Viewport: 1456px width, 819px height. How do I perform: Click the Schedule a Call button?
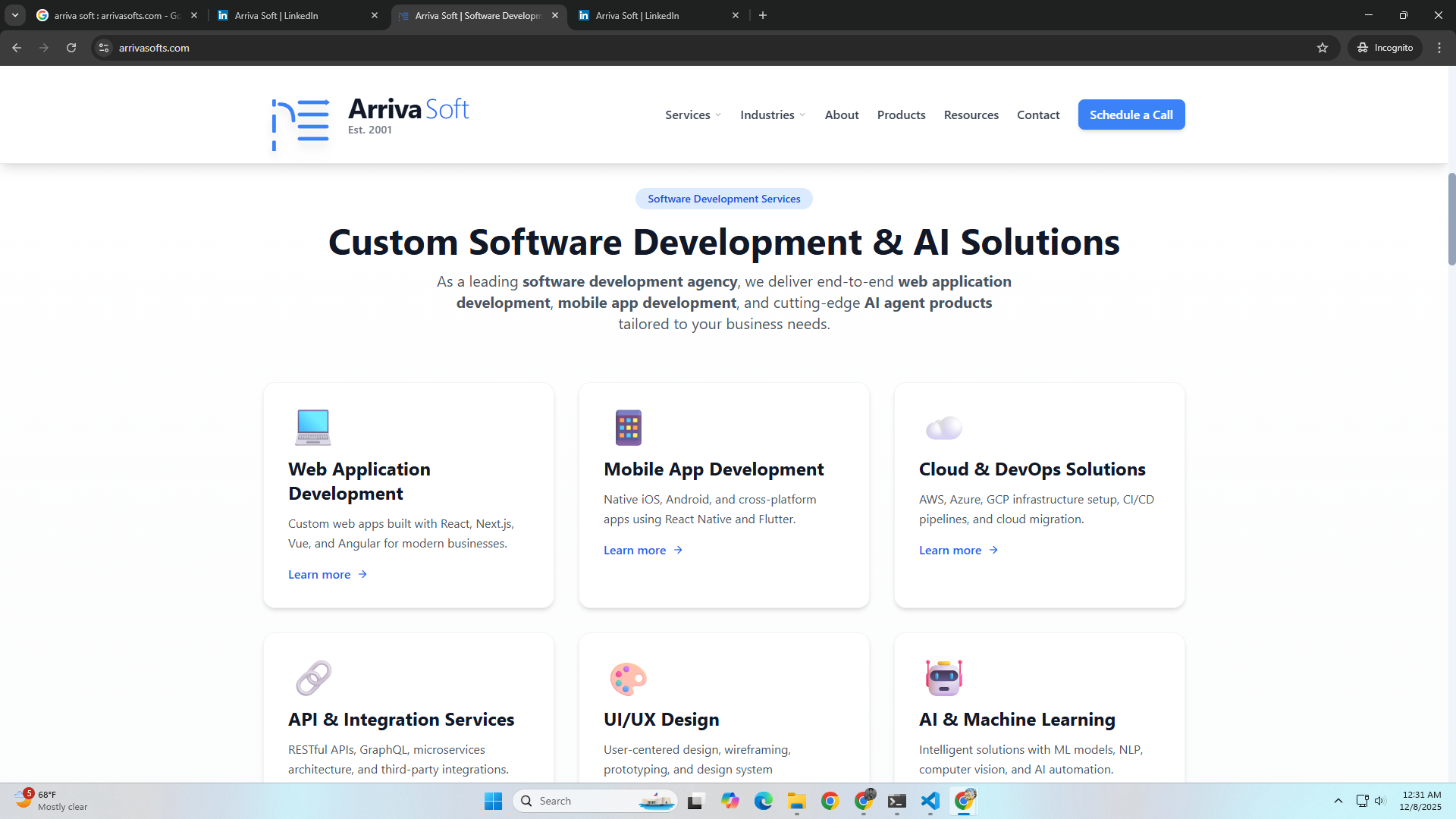(x=1131, y=115)
